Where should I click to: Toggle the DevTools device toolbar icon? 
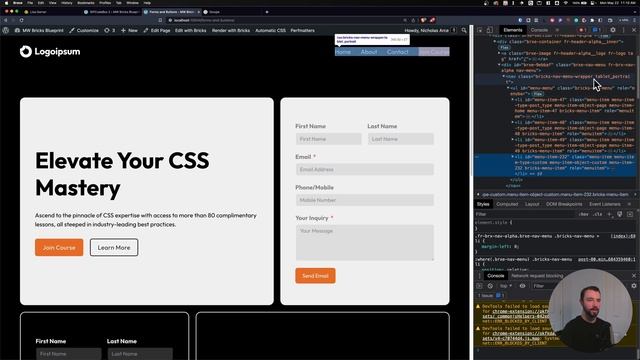pyautogui.click(x=490, y=30)
